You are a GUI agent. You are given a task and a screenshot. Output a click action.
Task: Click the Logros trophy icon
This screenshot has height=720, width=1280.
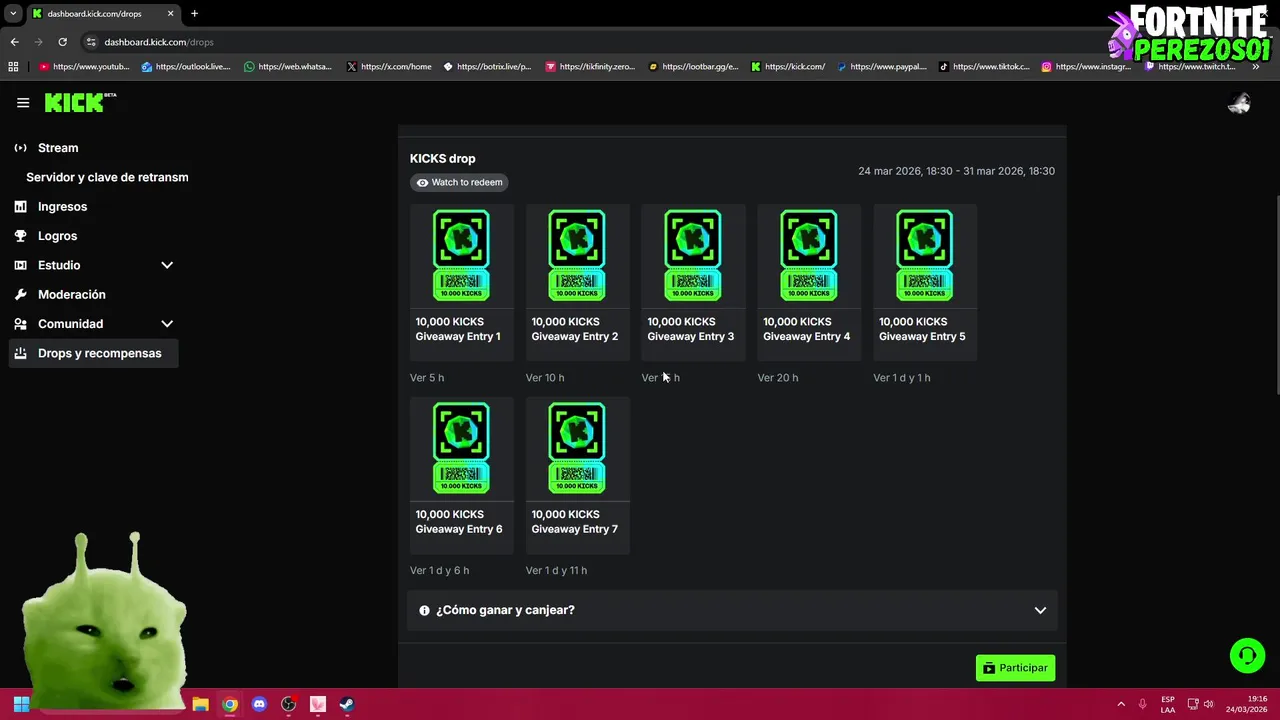tap(20, 236)
